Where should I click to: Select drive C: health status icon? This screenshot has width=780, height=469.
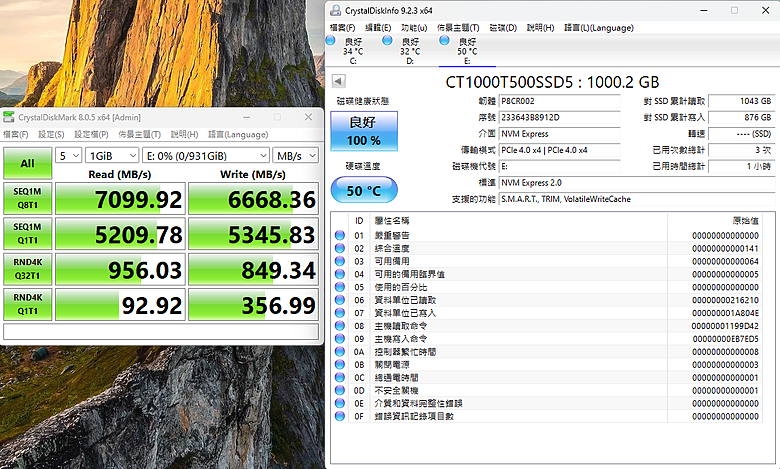click(330, 41)
